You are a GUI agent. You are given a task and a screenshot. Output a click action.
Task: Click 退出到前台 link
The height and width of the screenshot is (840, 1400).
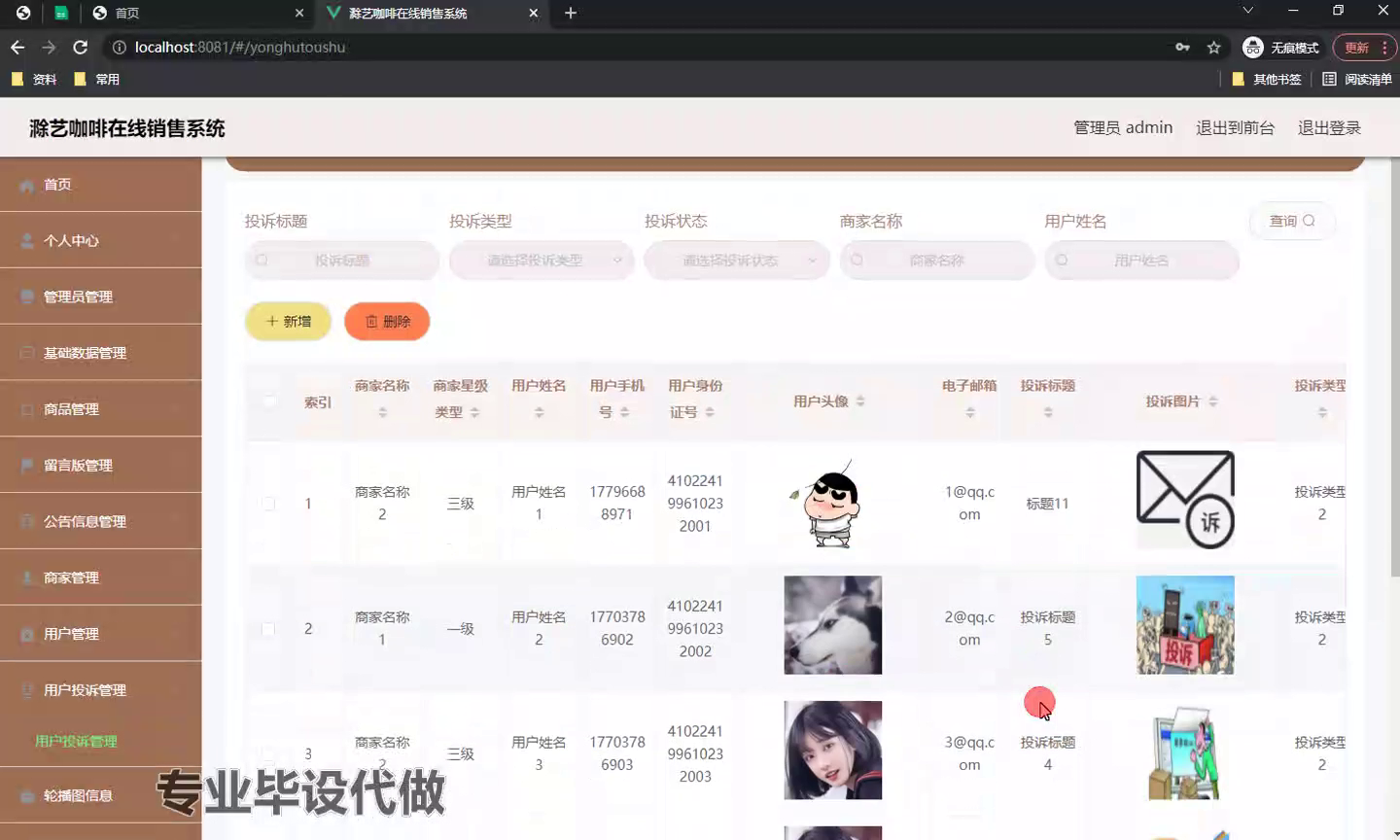point(1235,127)
